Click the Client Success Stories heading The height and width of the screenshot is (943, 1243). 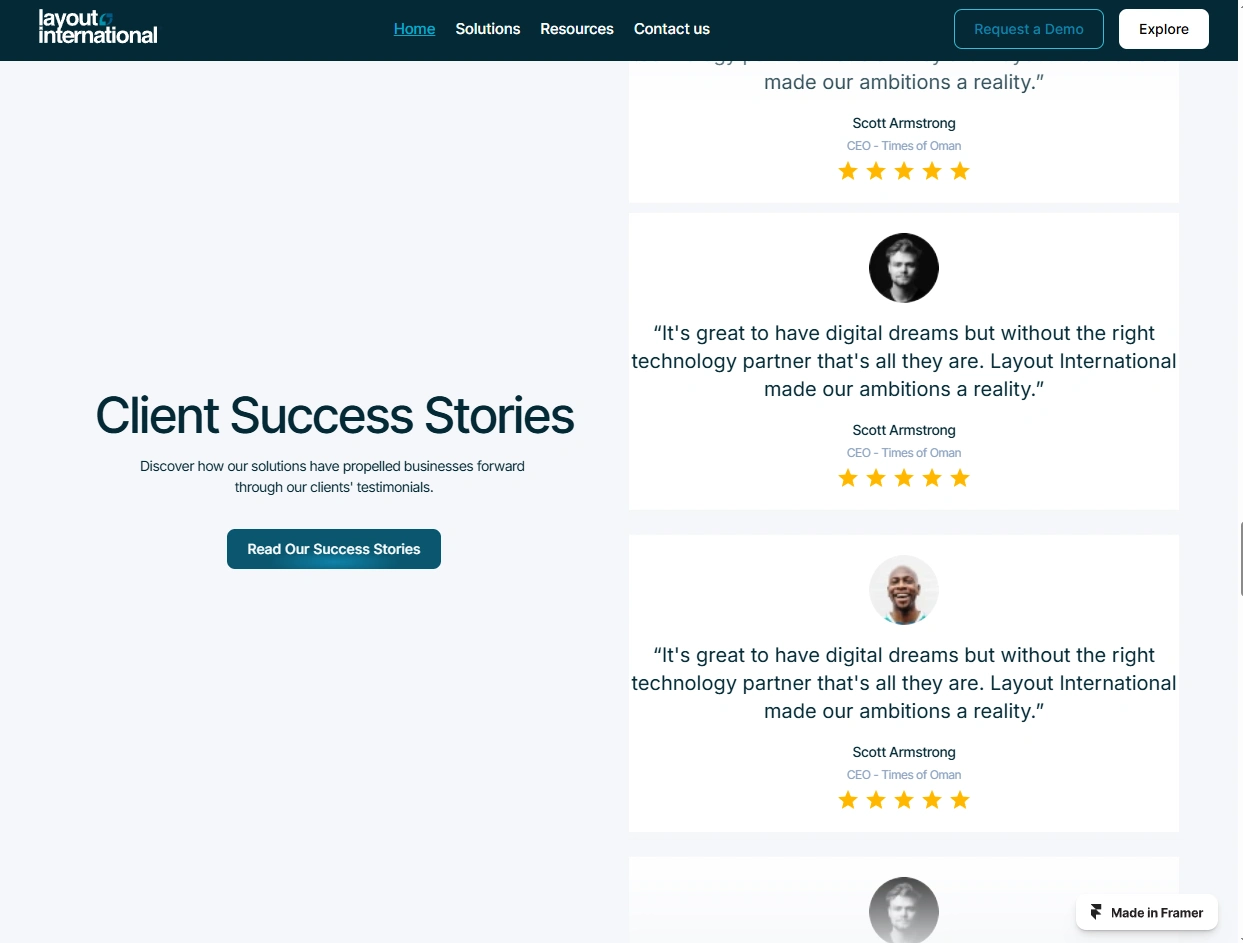[x=334, y=415]
